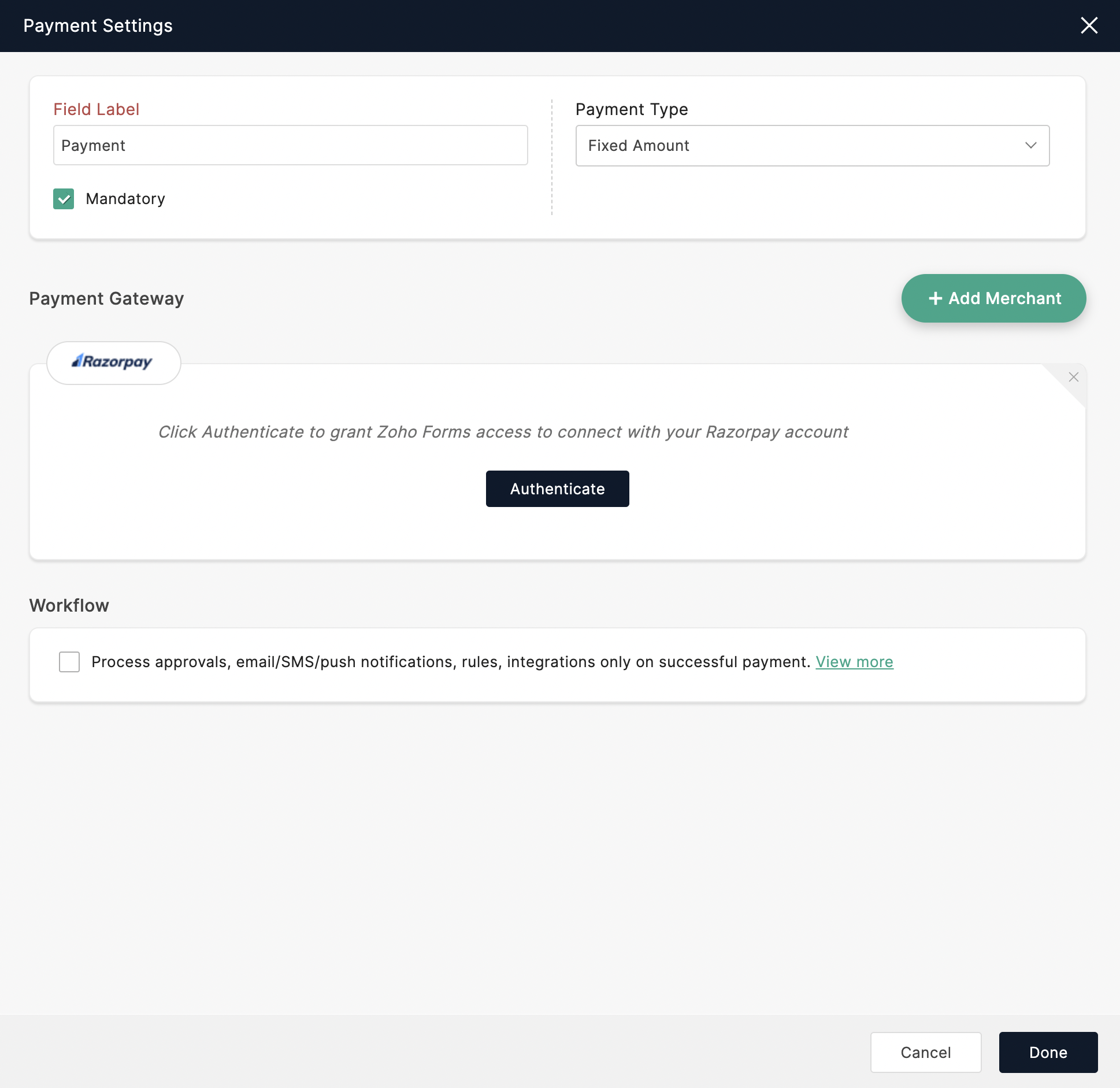Click the Mandatory label text
This screenshot has width=1120, height=1088.
pos(125,199)
